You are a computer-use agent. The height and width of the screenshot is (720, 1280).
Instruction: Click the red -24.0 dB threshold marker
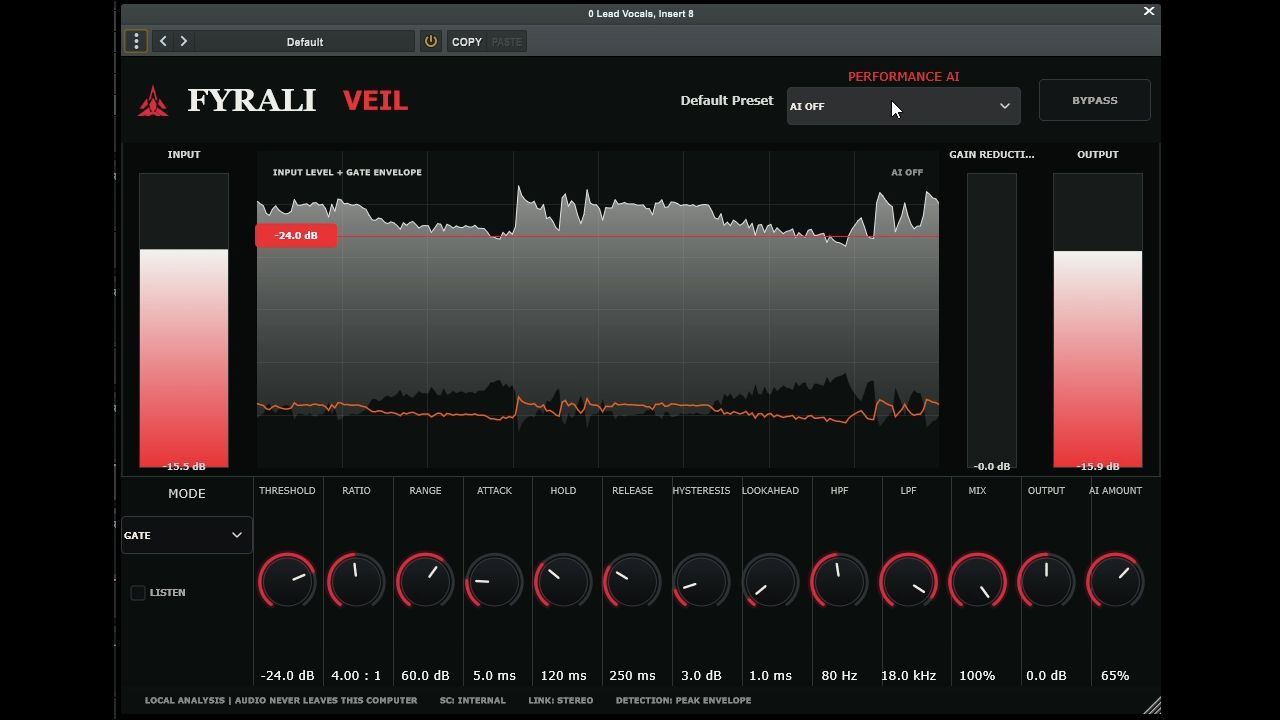pyautogui.click(x=296, y=235)
